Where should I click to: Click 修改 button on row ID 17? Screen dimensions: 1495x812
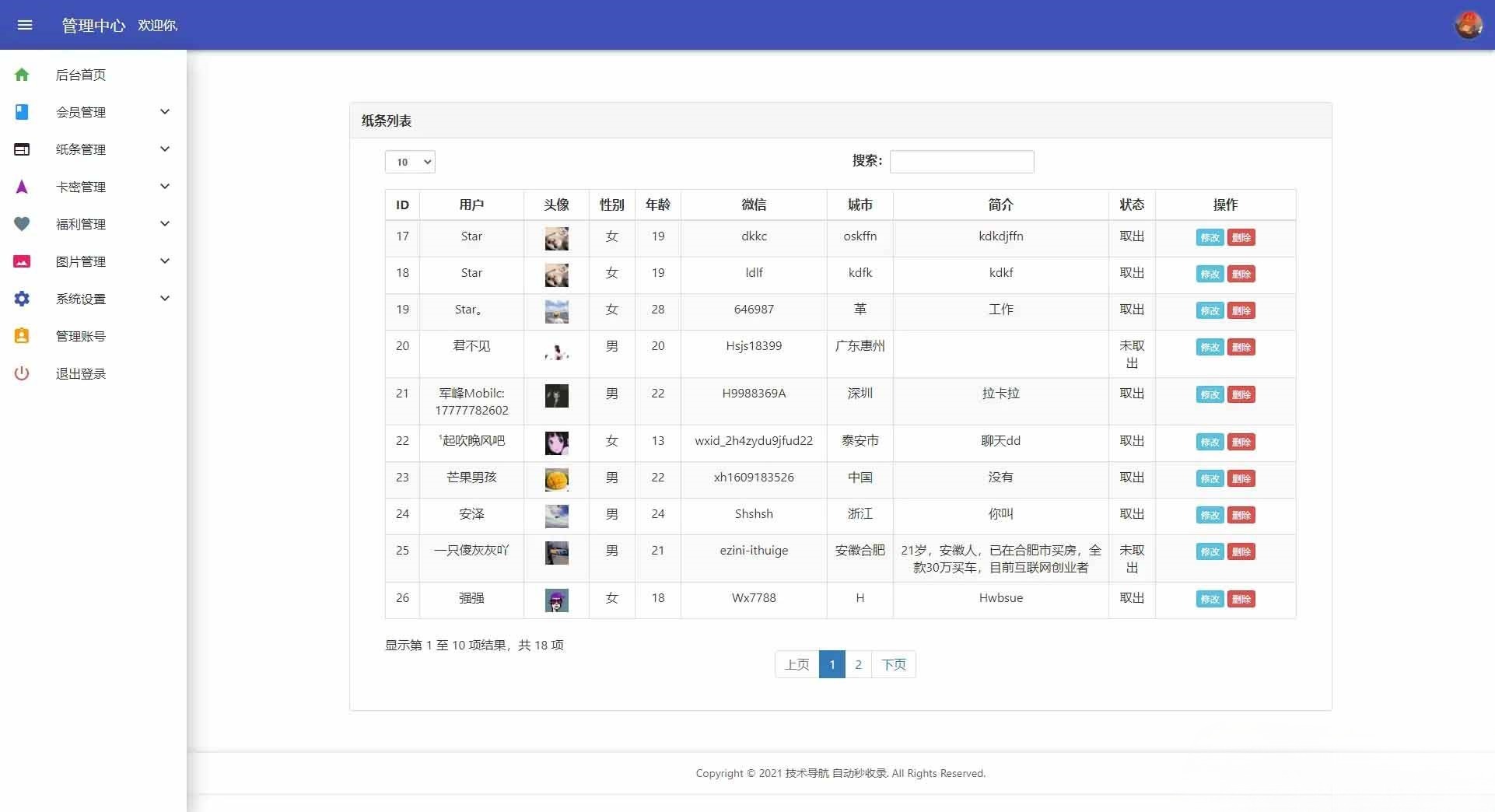coord(1209,238)
